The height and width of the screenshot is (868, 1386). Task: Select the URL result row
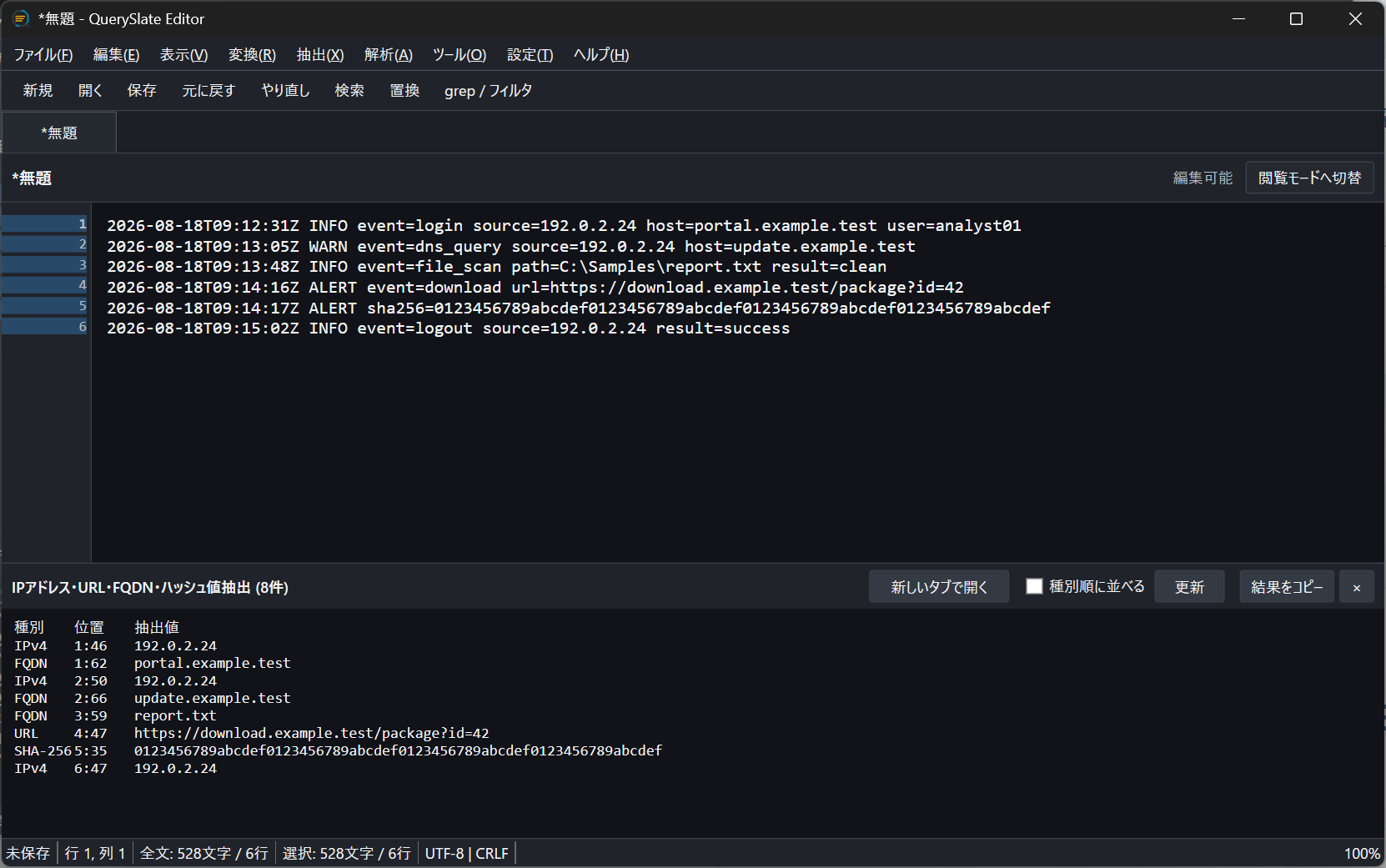point(252,734)
